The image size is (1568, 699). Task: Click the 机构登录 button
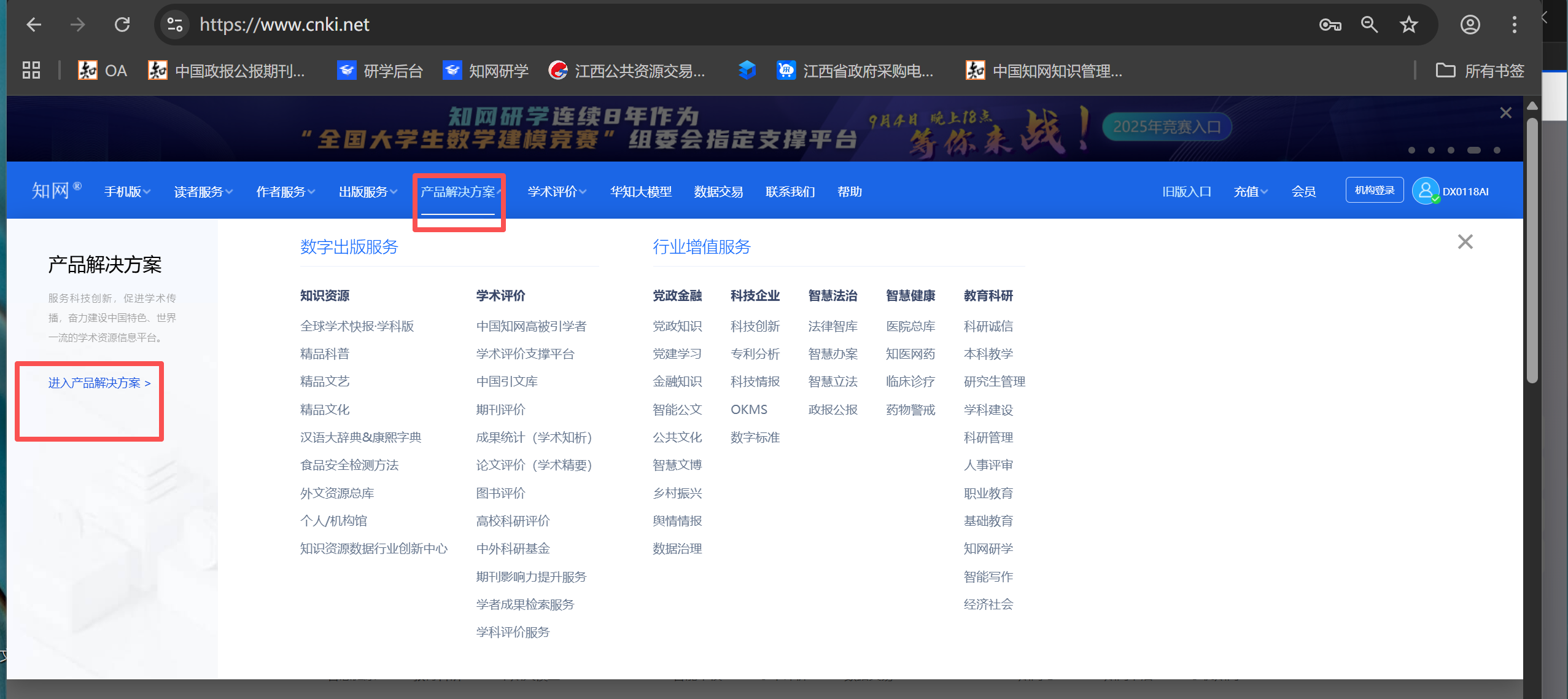1375,190
